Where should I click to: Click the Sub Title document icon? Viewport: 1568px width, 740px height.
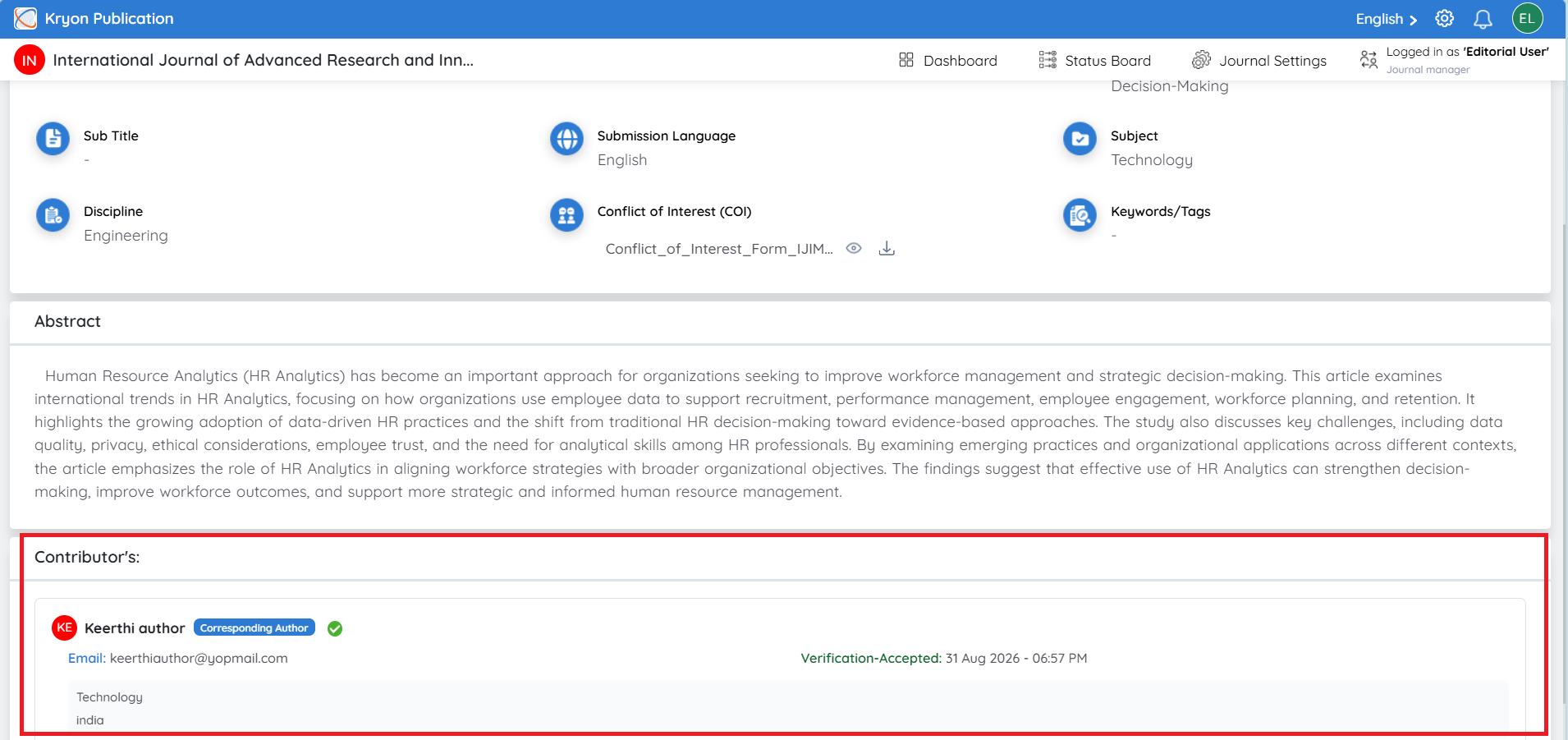click(x=53, y=139)
